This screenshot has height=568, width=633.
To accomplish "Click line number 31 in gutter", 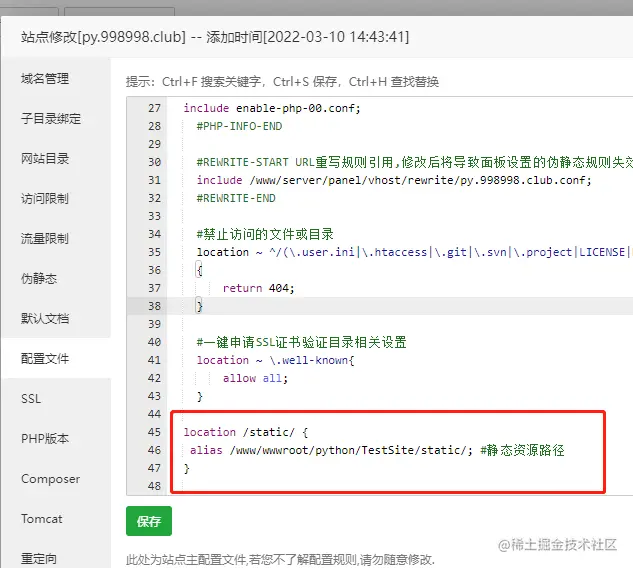I will coord(154,180).
